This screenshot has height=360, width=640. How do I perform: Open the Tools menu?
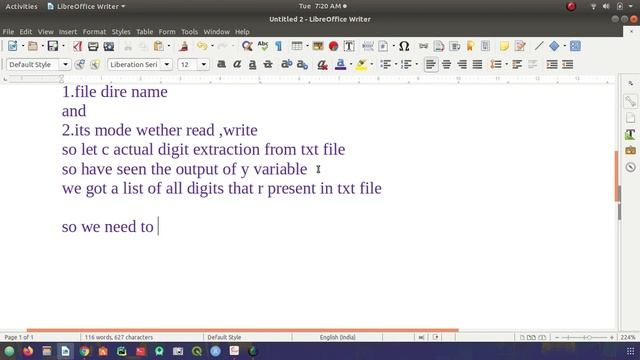coord(189,32)
